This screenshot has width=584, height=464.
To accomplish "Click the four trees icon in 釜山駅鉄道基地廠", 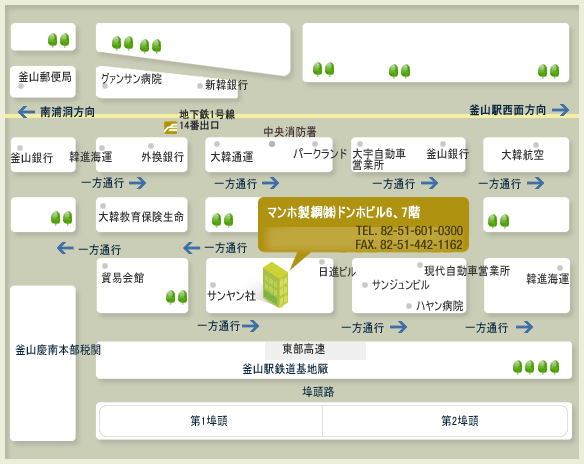I will click(x=536, y=367).
